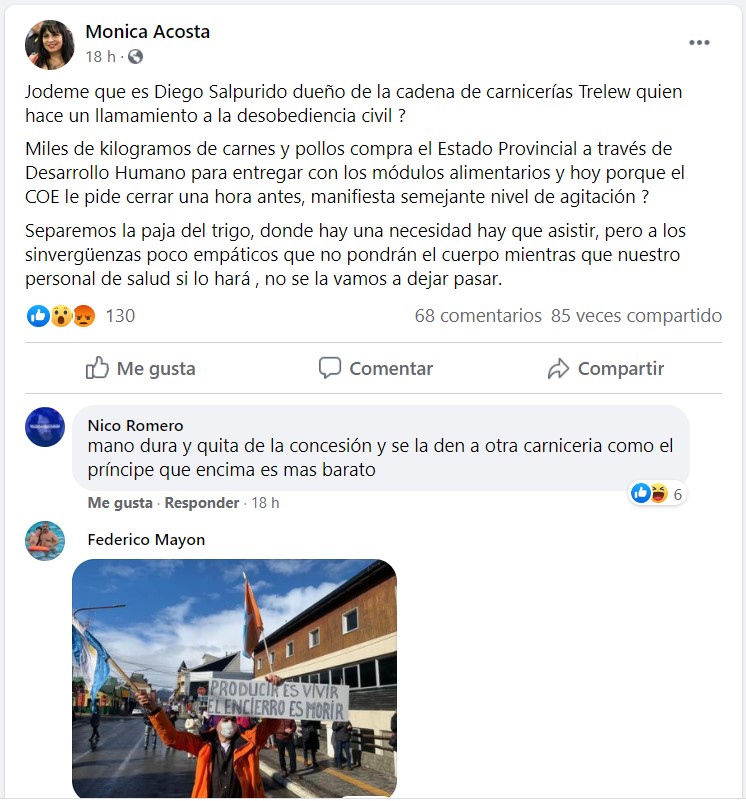The height and width of the screenshot is (801, 746).
Task: Open the three-dot post options menu
Action: point(699,42)
